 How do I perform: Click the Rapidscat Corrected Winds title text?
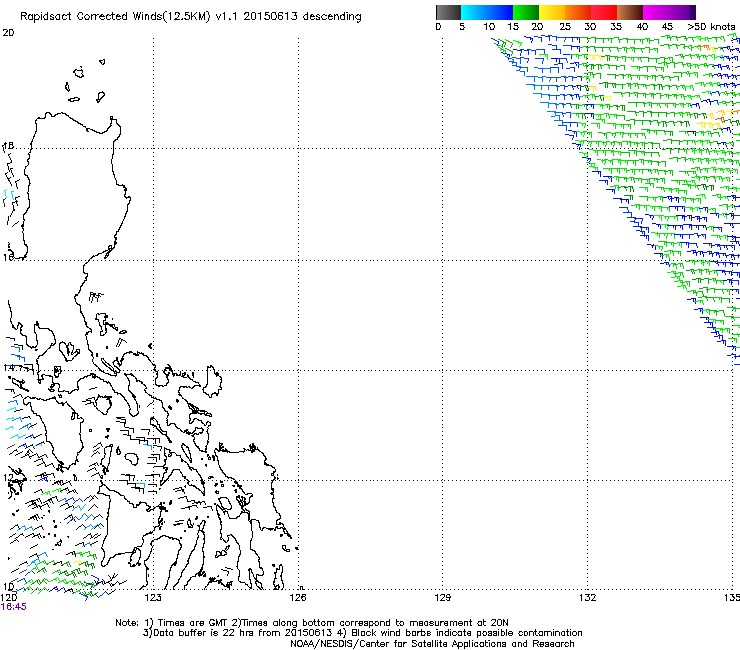point(191,17)
